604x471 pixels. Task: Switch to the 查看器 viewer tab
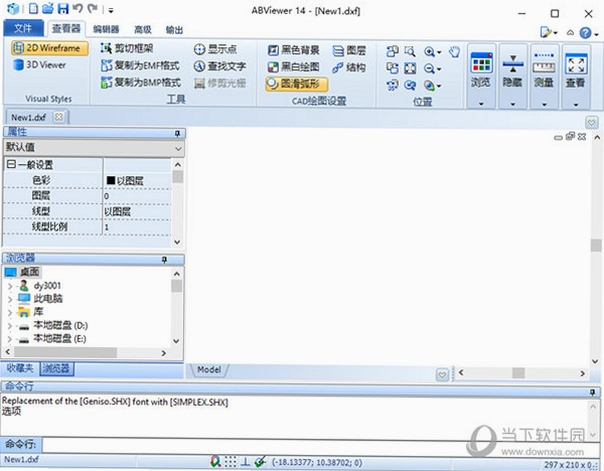66,28
